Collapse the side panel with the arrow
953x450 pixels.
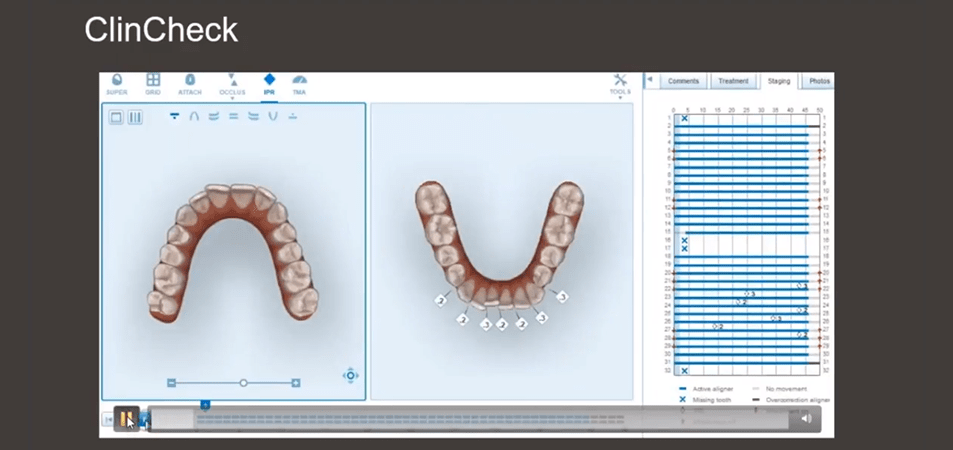click(650, 80)
